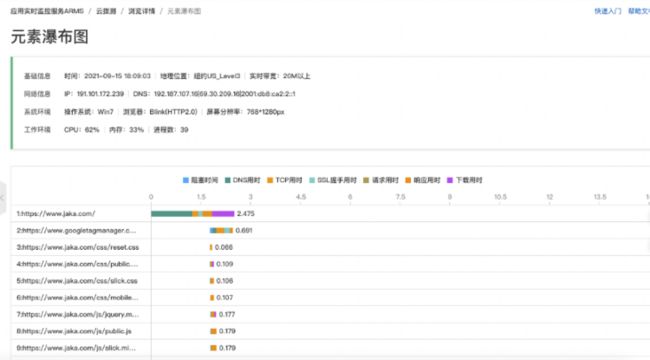Screen dimensions: 650x360
Task: Click the green DNS segment of jaka.com bar
Action: (x=172, y=214)
